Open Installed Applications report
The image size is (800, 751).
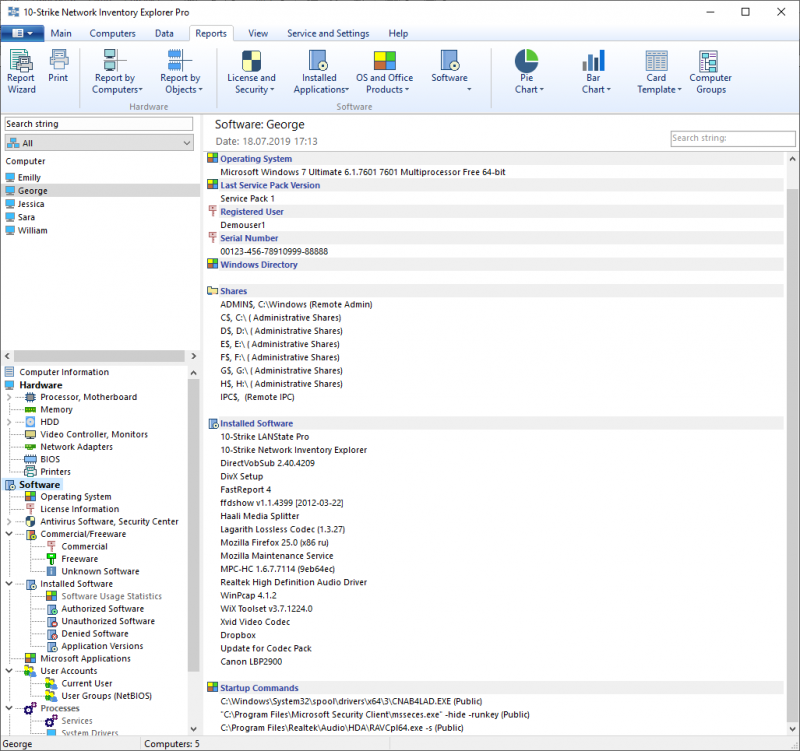click(x=319, y=72)
